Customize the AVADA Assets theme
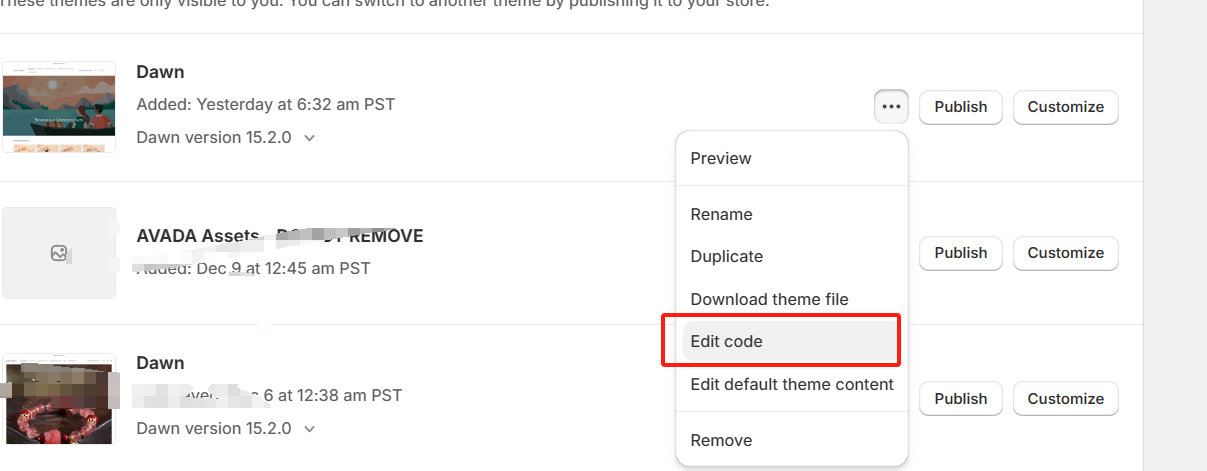Viewport: 1207px width, 471px height. pyautogui.click(x=1065, y=253)
